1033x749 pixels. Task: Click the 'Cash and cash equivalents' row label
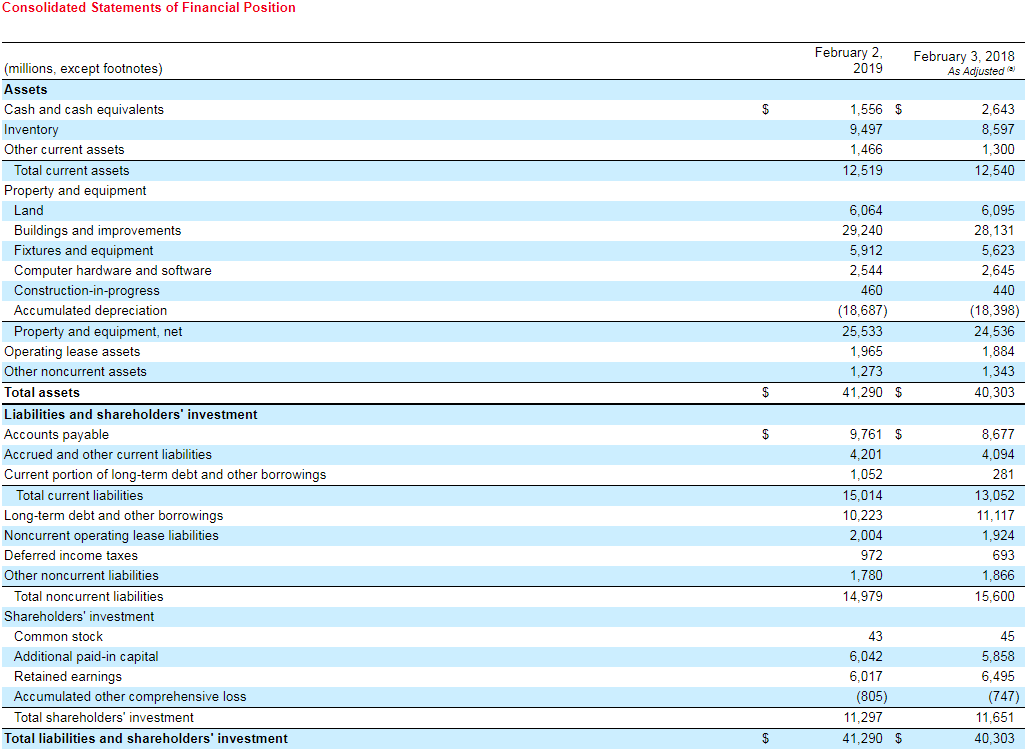pyautogui.click(x=84, y=110)
